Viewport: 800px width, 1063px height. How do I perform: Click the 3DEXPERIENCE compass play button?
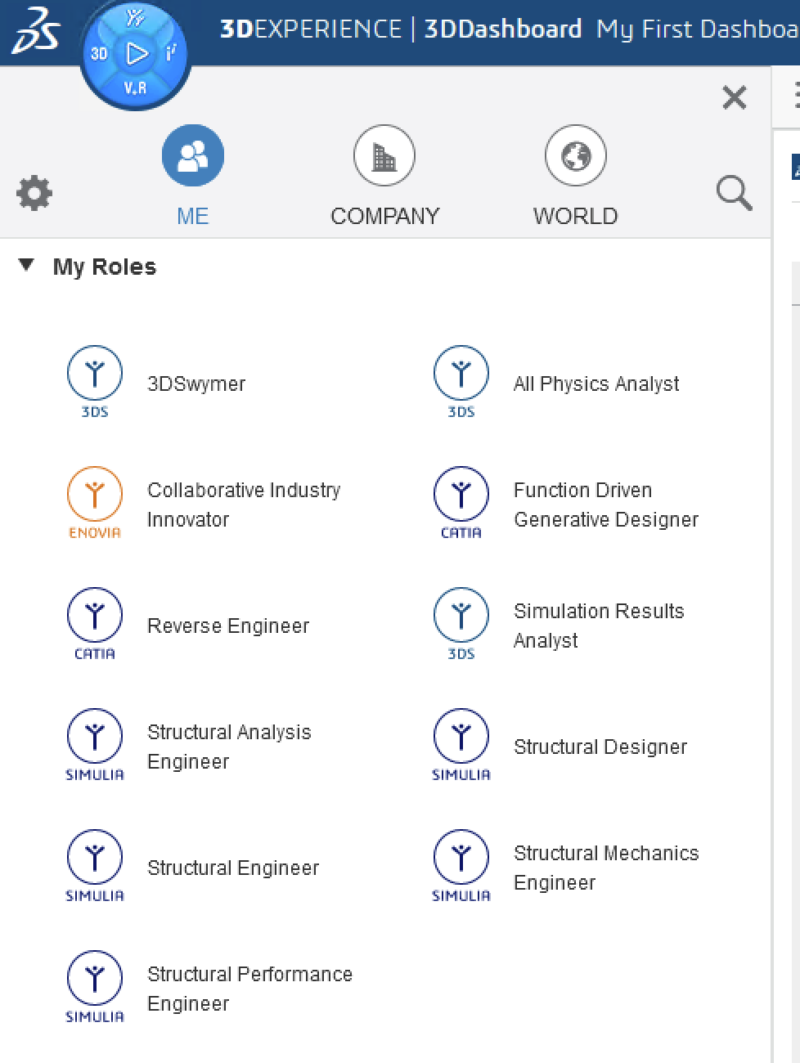pos(134,52)
